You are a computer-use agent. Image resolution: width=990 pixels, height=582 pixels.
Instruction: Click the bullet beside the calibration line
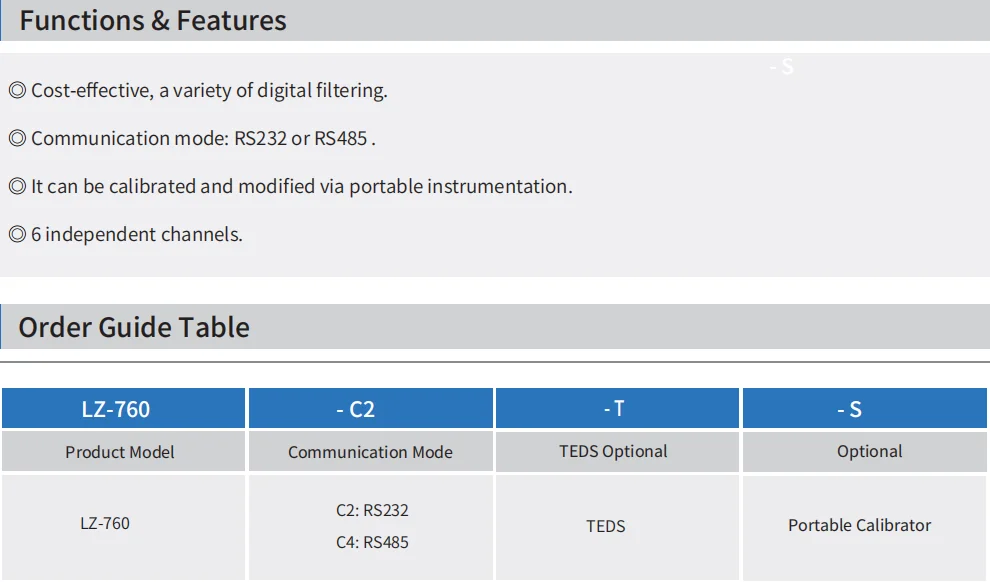tap(17, 187)
